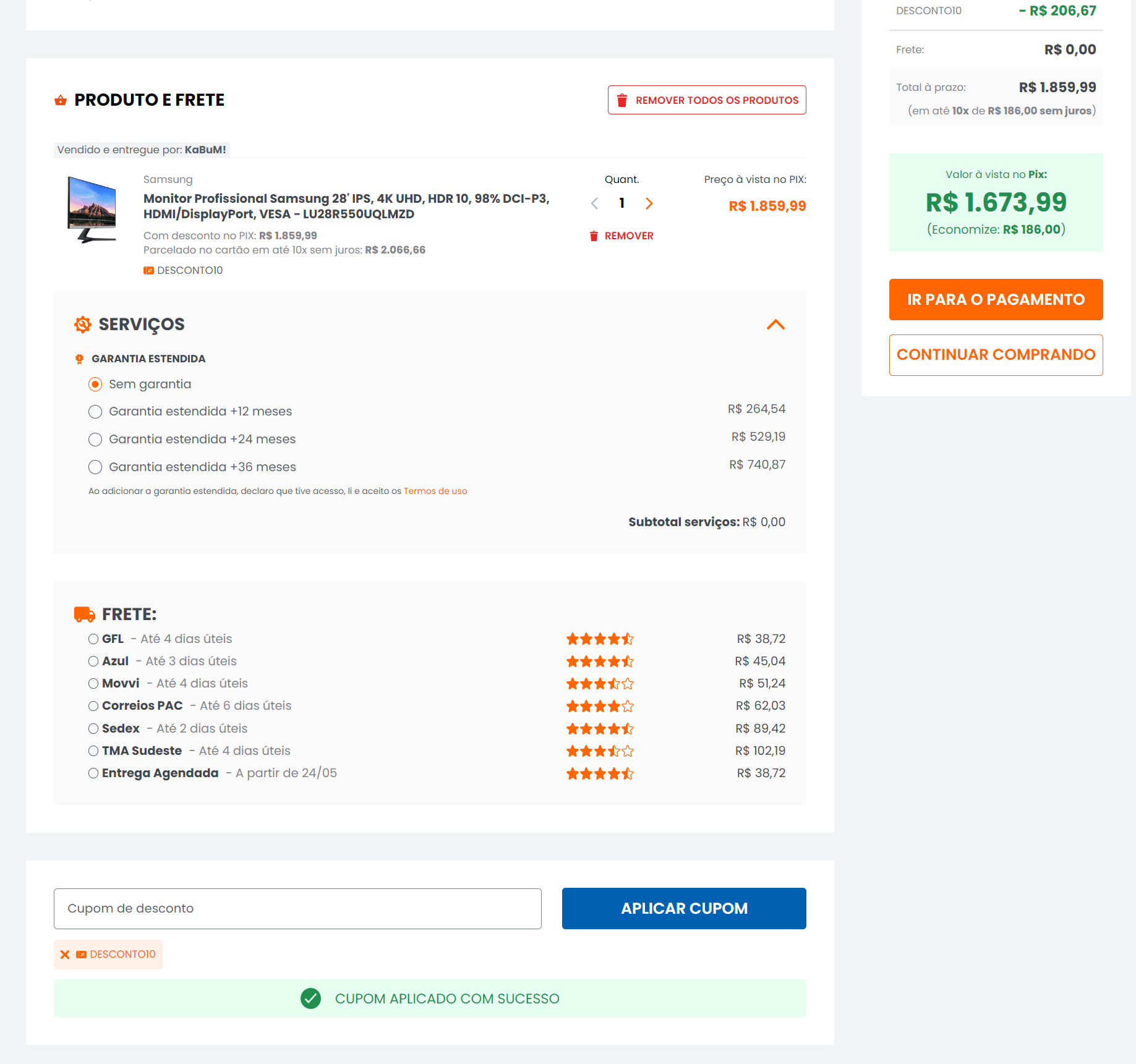Increase the monitor quantity with right arrow
1136x1064 pixels.
click(x=649, y=203)
